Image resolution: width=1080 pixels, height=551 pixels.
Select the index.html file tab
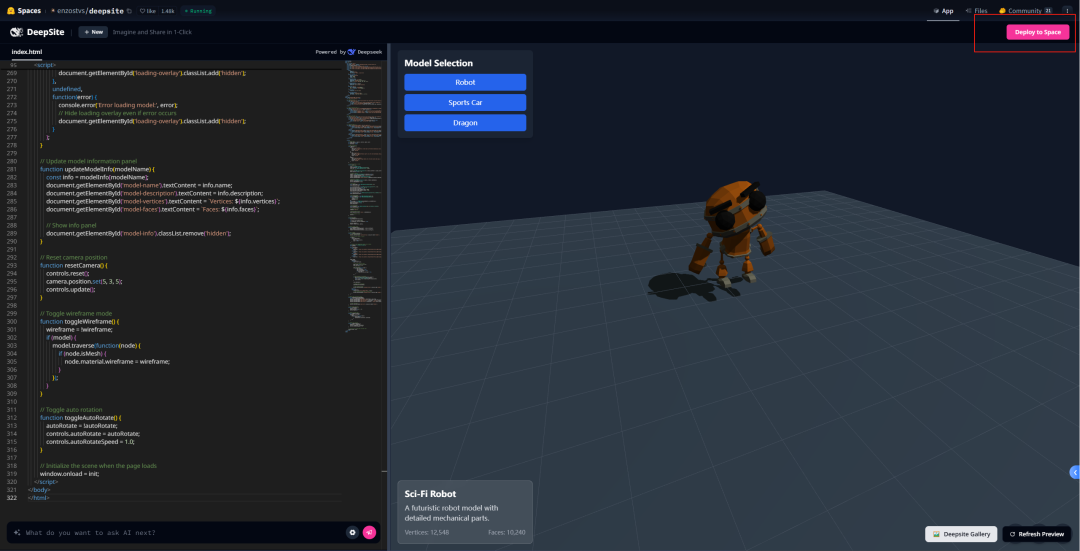click(27, 52)
